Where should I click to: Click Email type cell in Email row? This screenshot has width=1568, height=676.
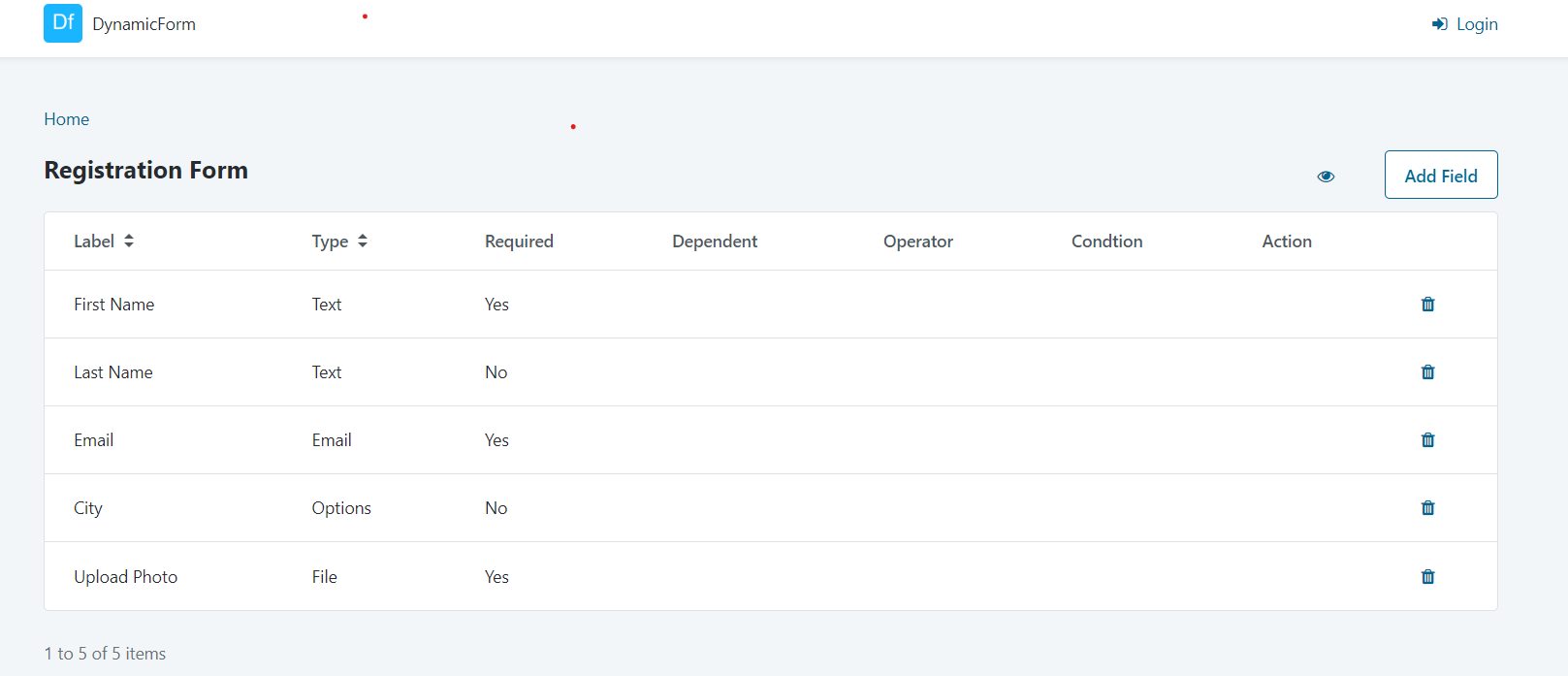(332, 440)
